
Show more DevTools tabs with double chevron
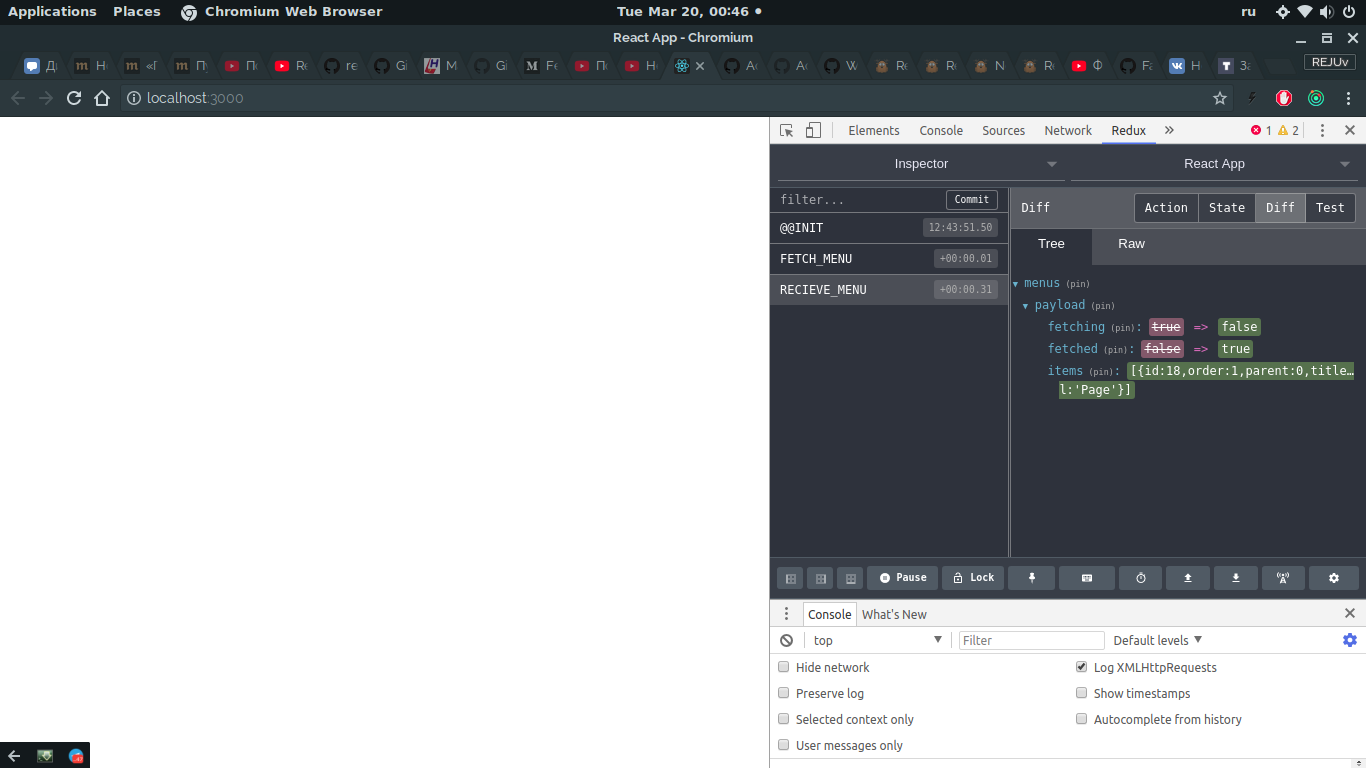[x=1169, y=130]
